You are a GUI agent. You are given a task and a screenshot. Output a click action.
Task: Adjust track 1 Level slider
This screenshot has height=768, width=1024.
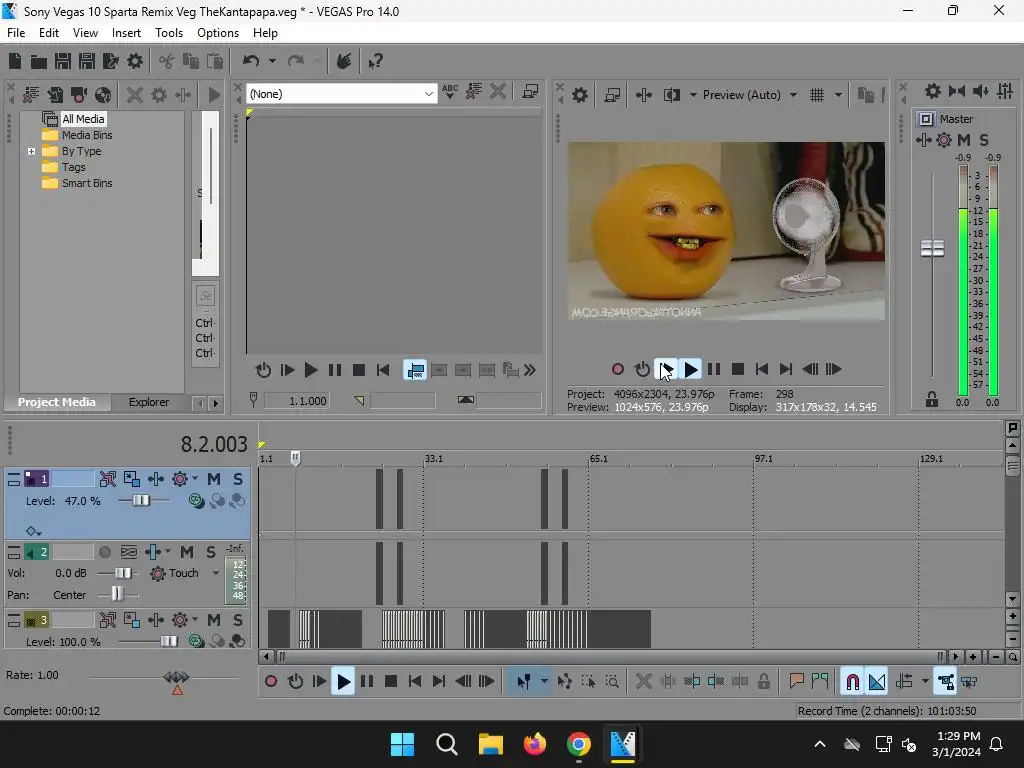(141, 501)
